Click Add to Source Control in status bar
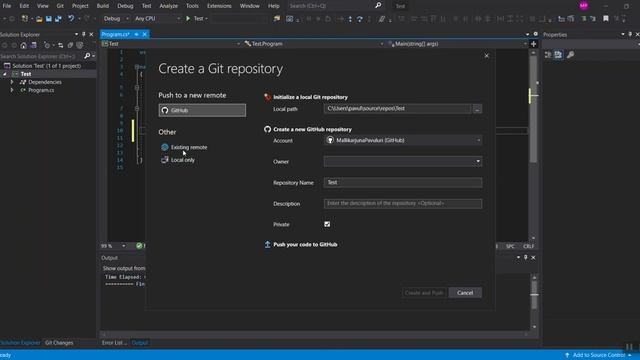Viewport: 640px width, 360px height. click(x=598, y=355)
